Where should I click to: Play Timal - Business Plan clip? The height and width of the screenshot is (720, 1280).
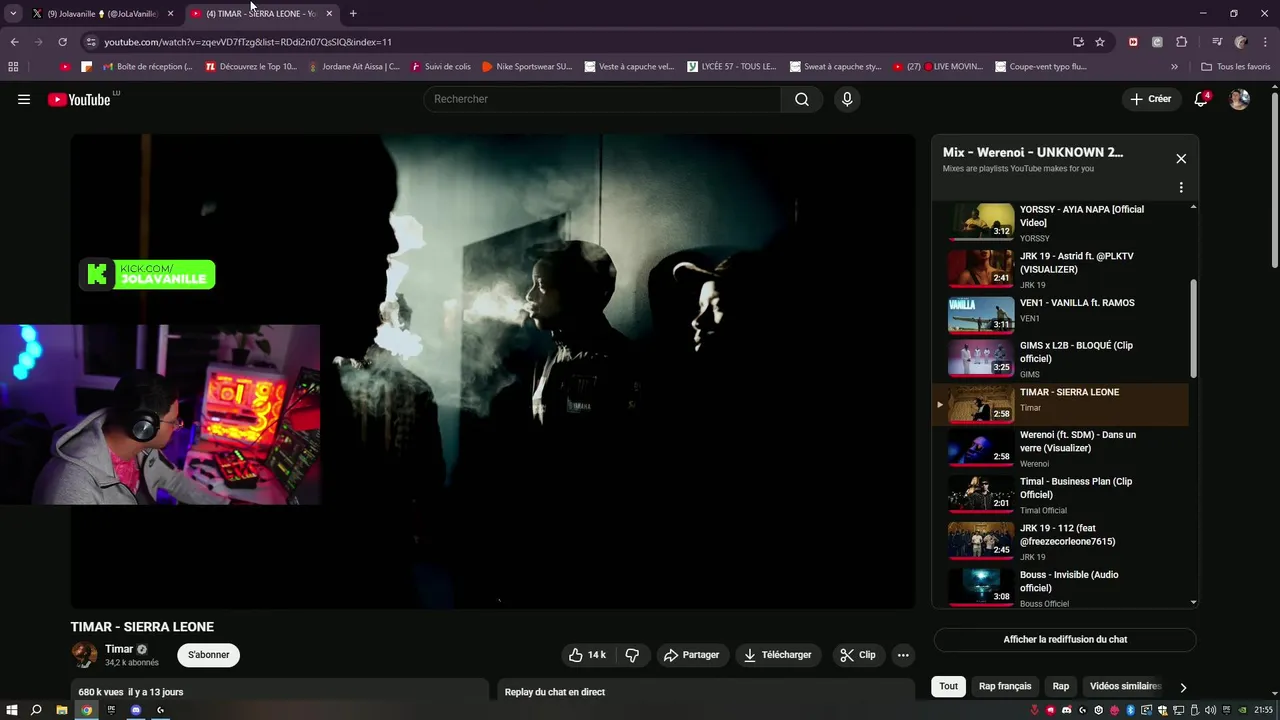click(x=1060, y=494)
